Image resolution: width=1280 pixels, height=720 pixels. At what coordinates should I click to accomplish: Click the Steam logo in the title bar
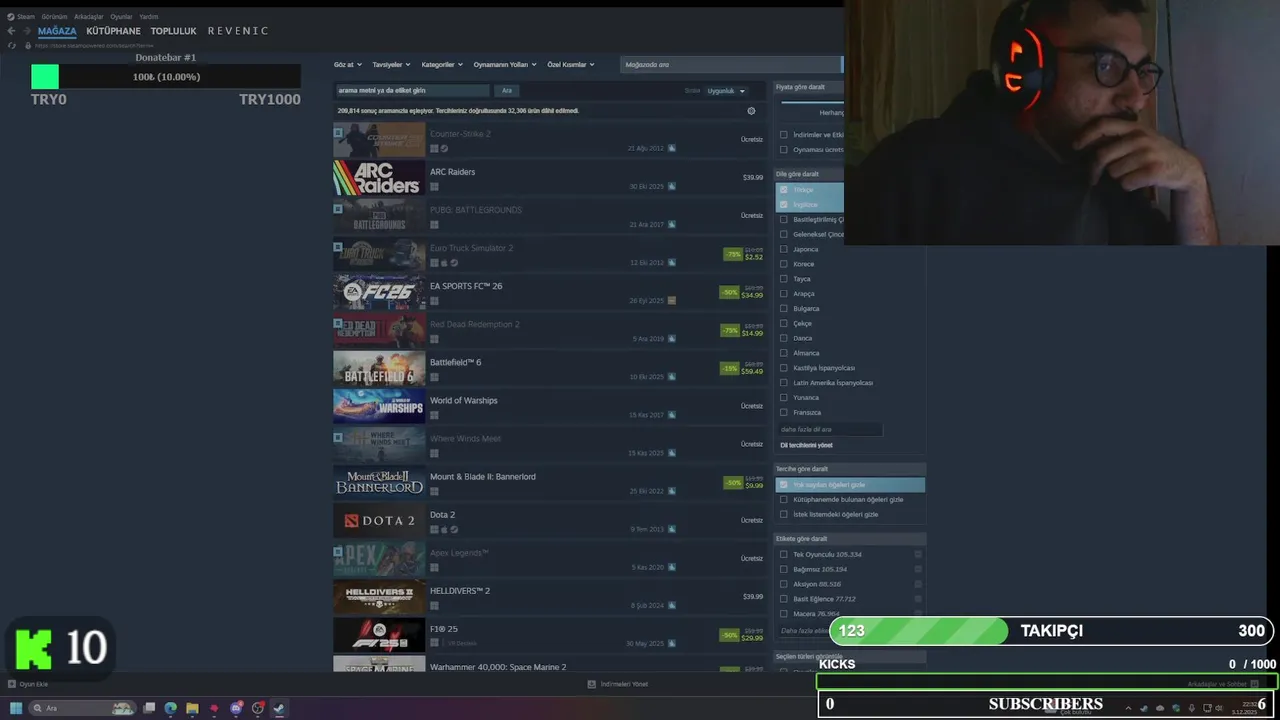click(x=10, y=17)
